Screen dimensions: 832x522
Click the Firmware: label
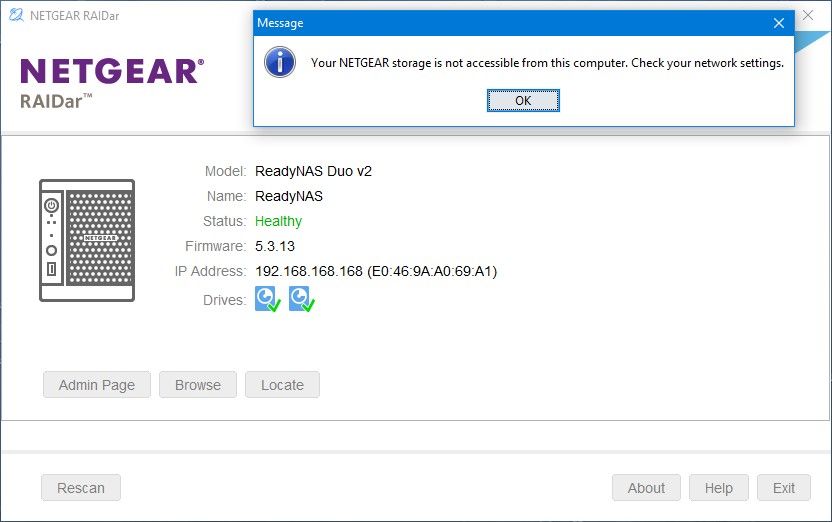(215, 246)
